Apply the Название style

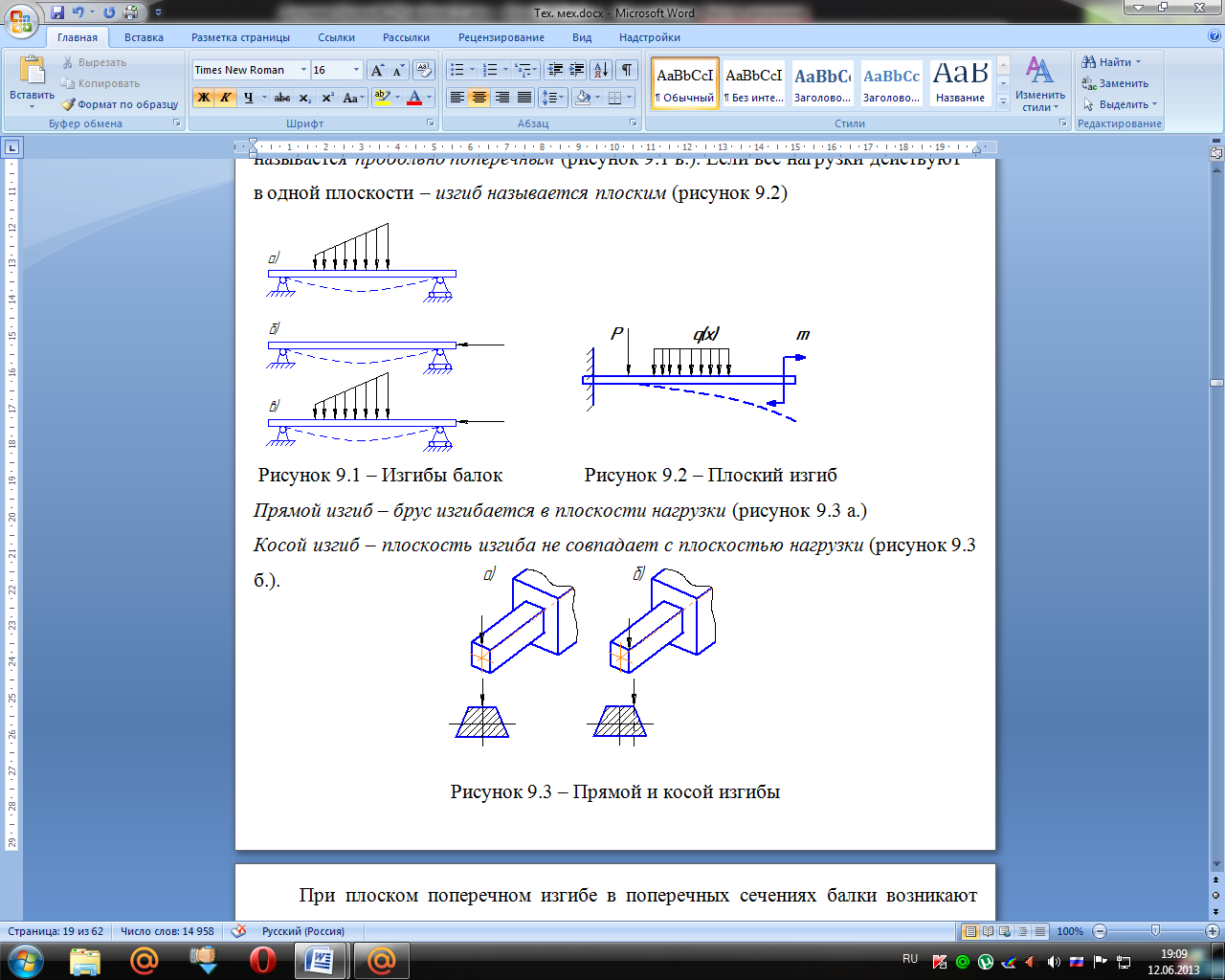[961, 83]
